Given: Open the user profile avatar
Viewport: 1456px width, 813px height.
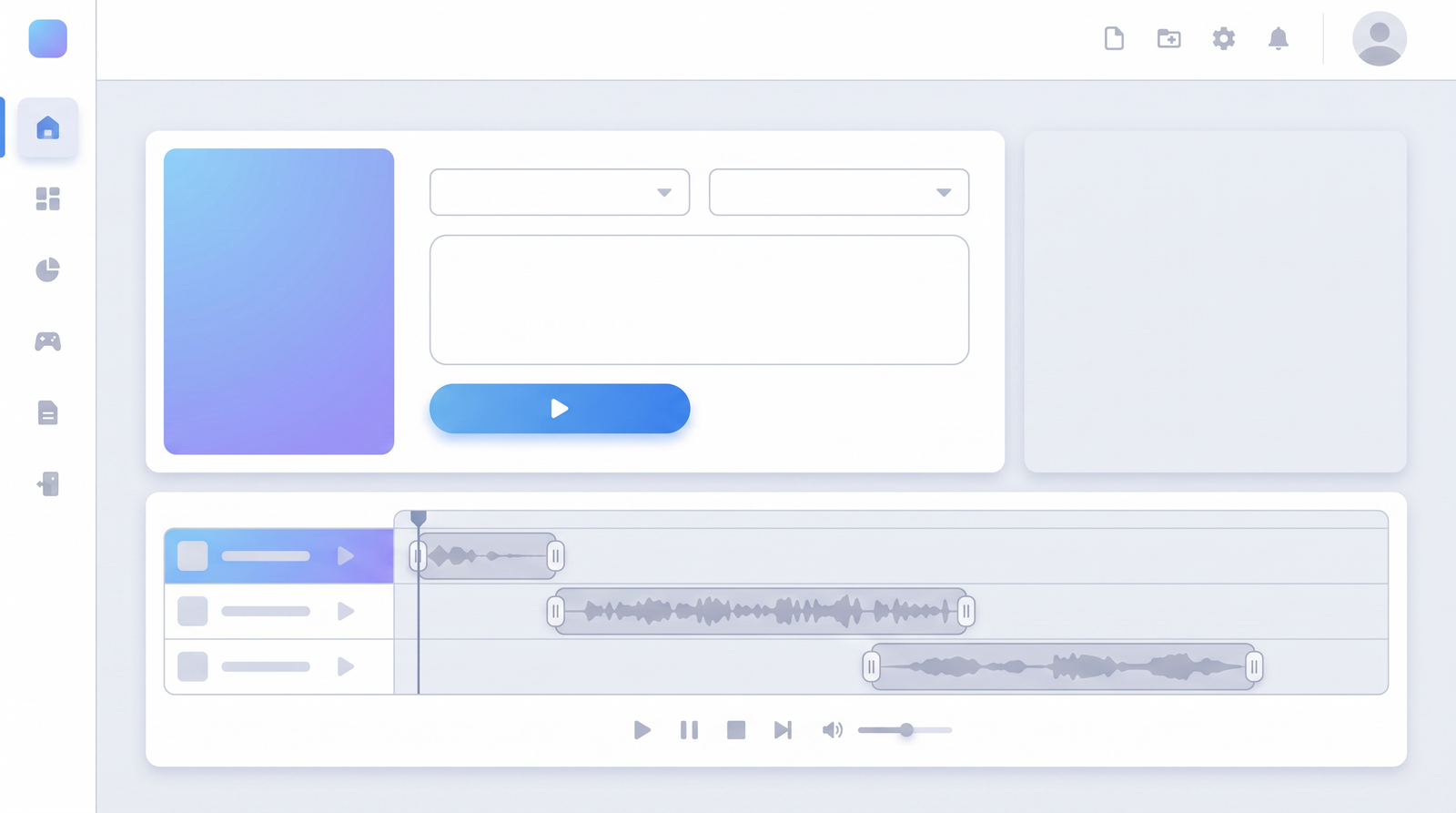Looking at the screenshot, I should click(x=1380, y=38).
